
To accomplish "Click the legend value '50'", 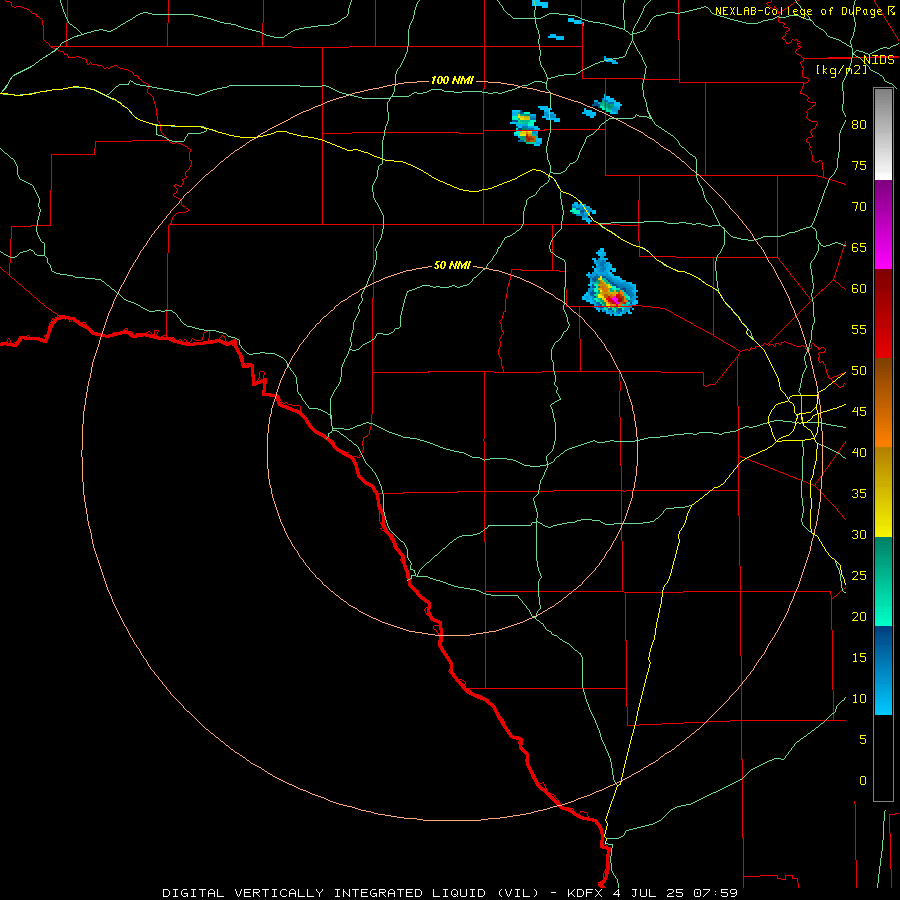I will click(859, 370).
